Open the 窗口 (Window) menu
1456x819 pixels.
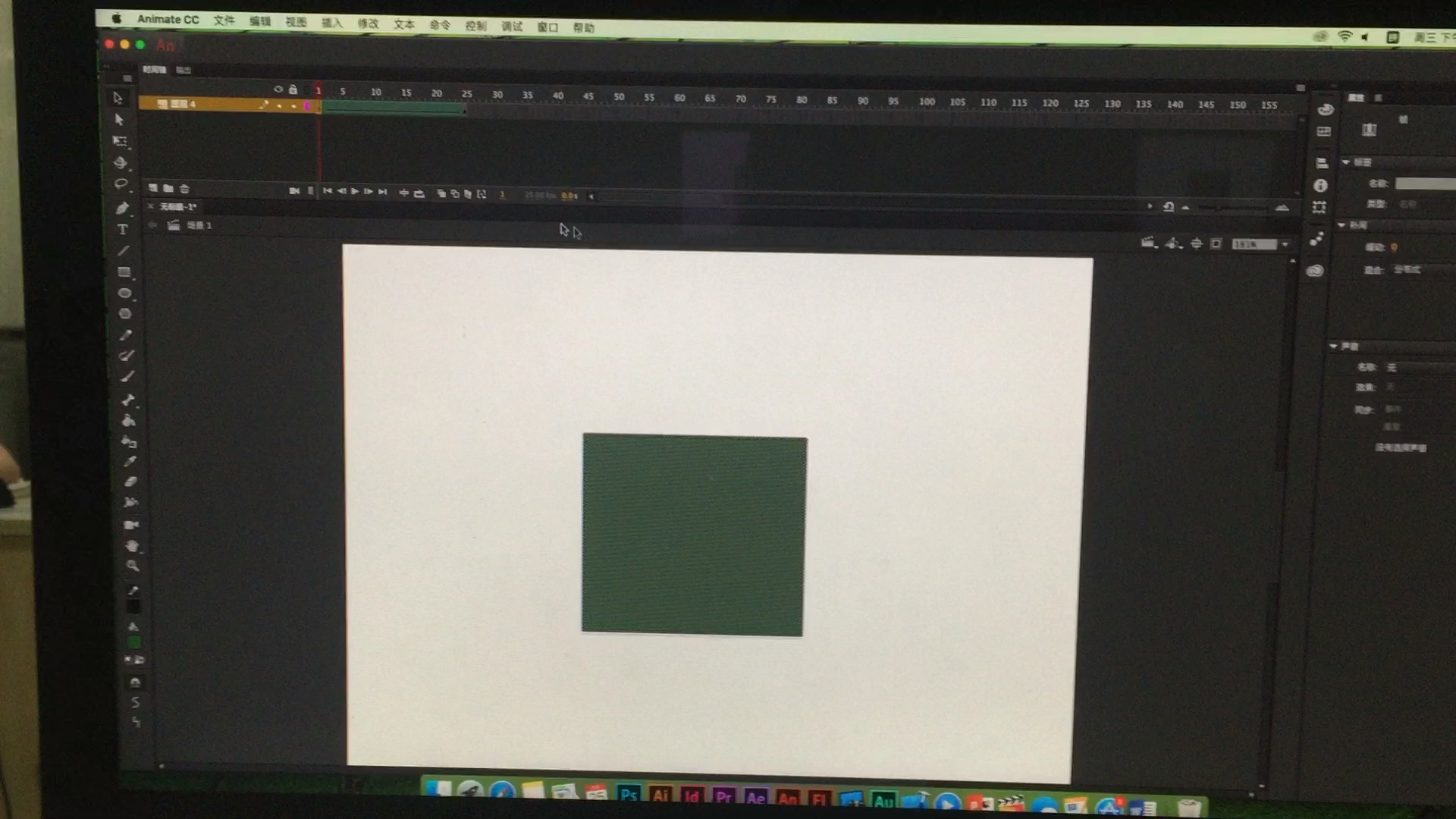pyautogui.click(x=548, y=27)
